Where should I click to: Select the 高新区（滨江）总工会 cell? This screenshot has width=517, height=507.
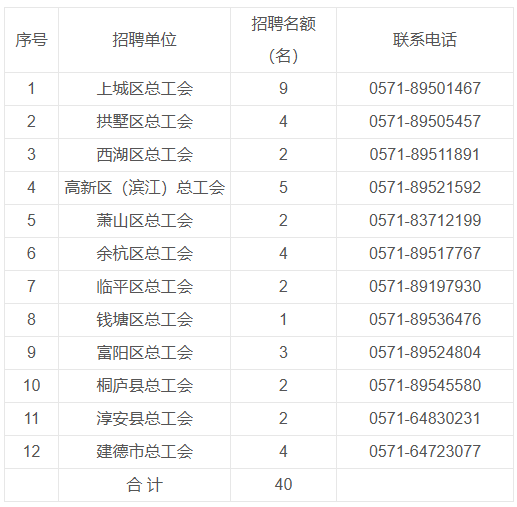[x=144, y=188]
